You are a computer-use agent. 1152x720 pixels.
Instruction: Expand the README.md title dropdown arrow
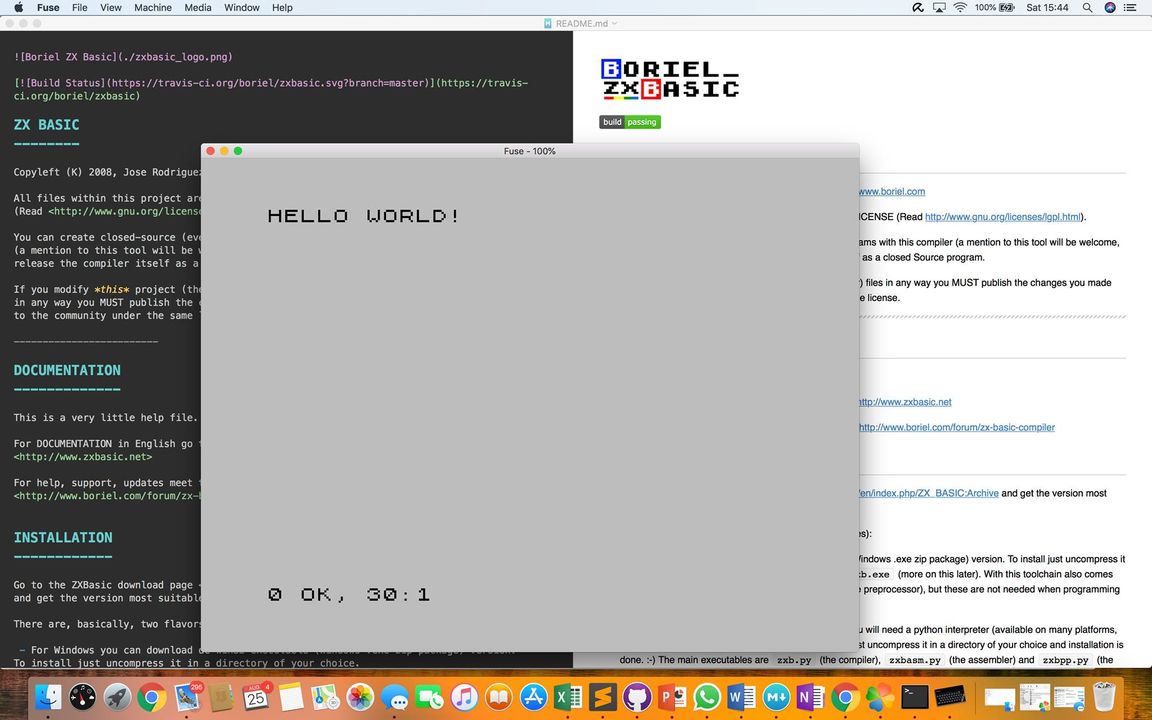click(x=615, y=23)
